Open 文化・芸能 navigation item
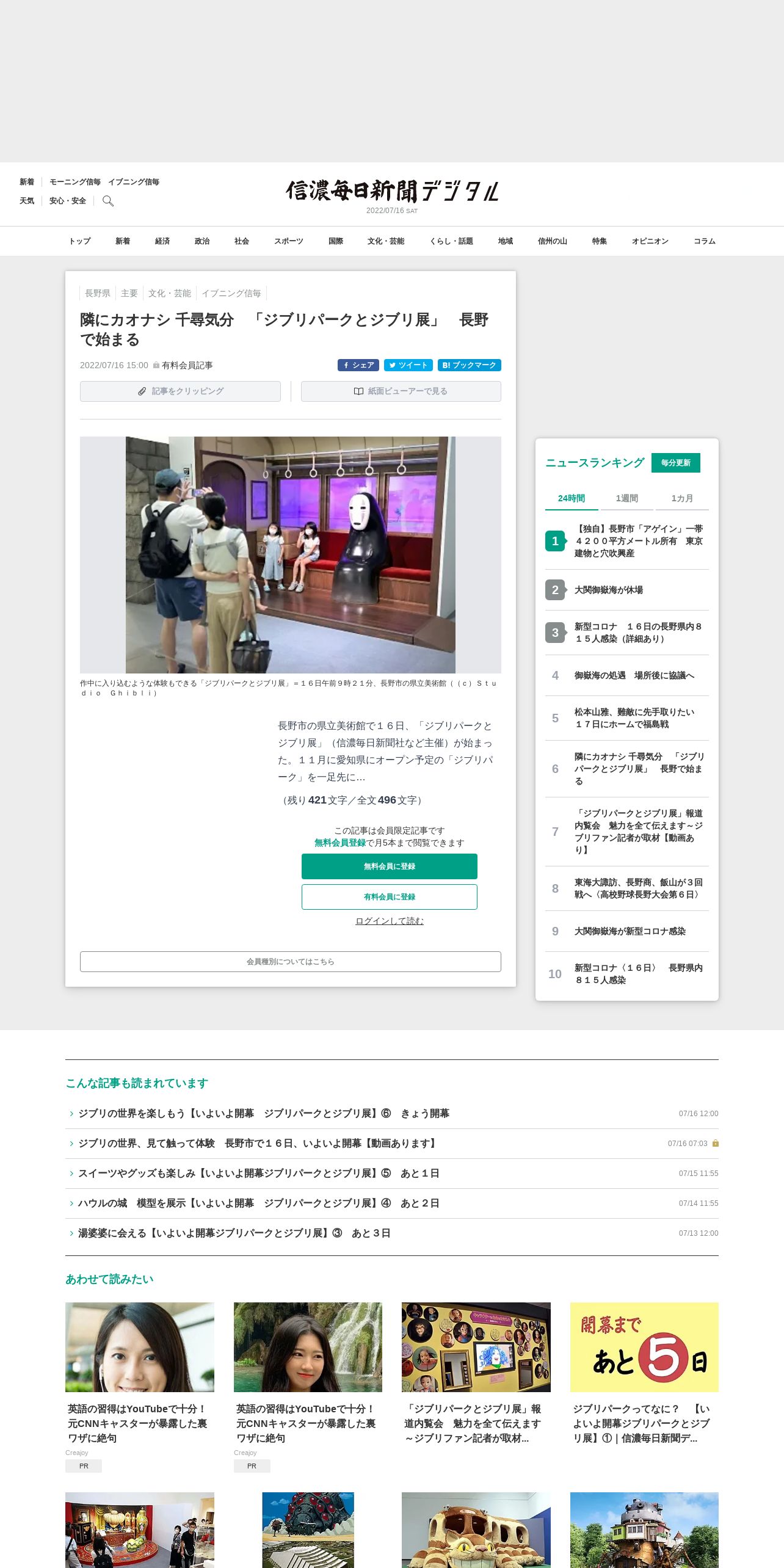This screenshot has height=1568, width=784. pos(386,241)
